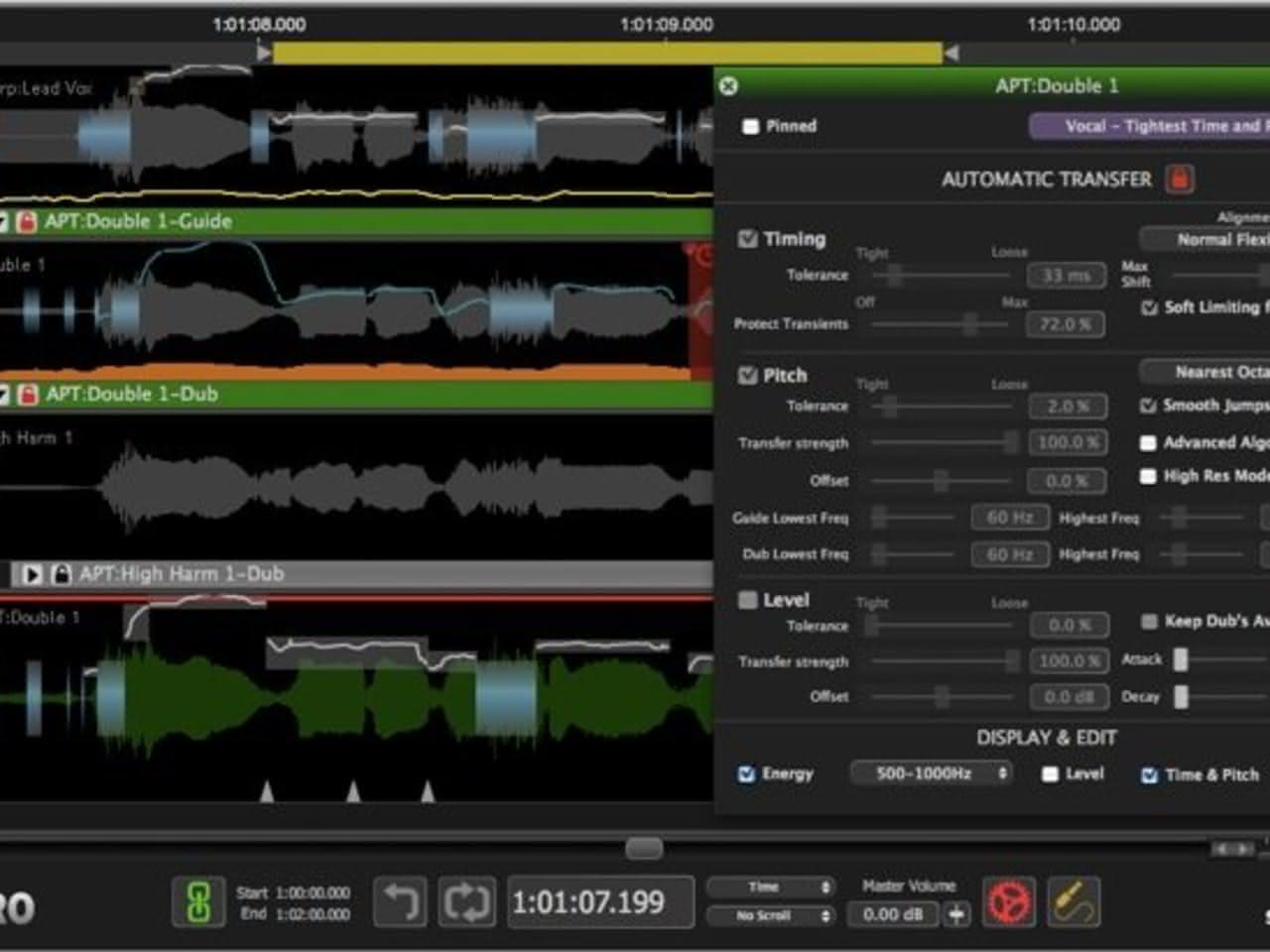1270x952 pixels.
Task: Enable the Level section checkbox
Action: 747,600
